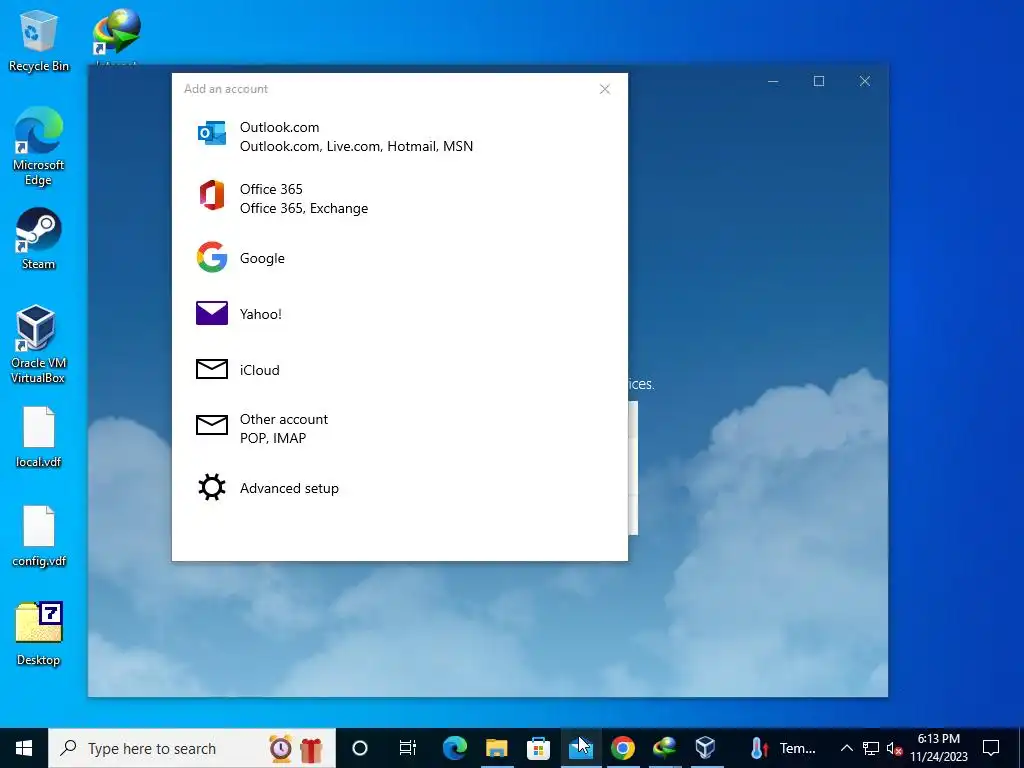
Task: Open File Explorer from the taskbar
Action: (496, 748)
